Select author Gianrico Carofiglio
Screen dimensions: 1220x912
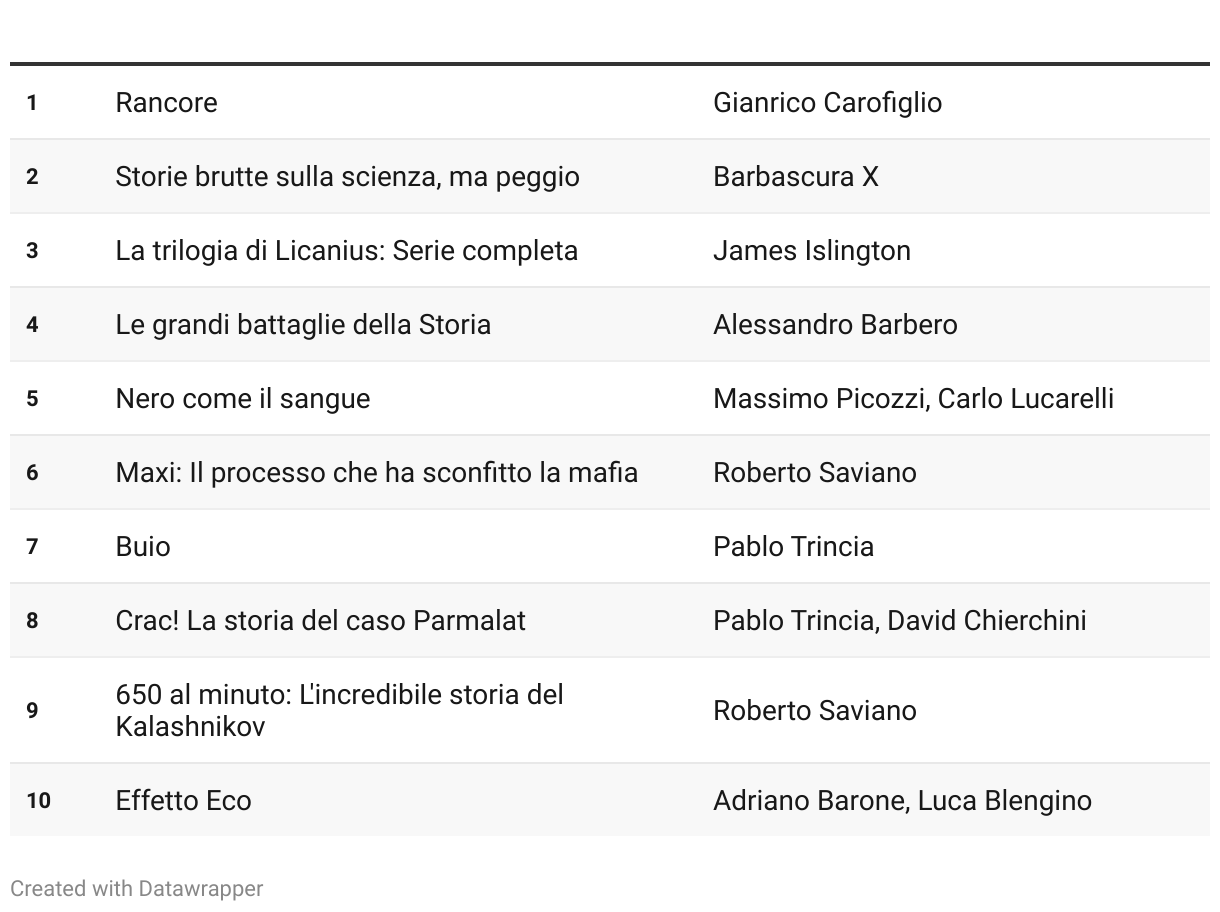point(827,102)
